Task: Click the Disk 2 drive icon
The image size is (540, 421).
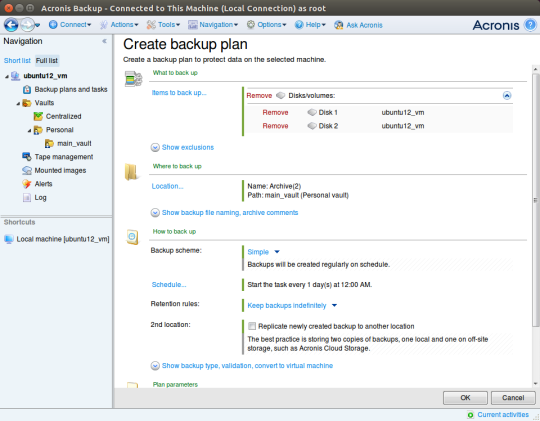Action: coord(312,126)
